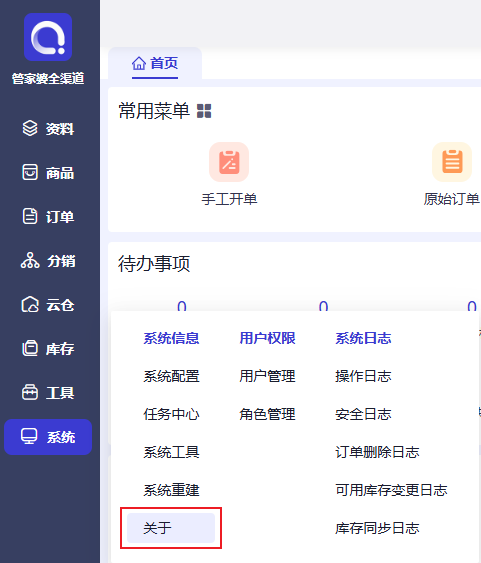
Task: Open the 资料 sidebar section
Action: pos(48,129)
